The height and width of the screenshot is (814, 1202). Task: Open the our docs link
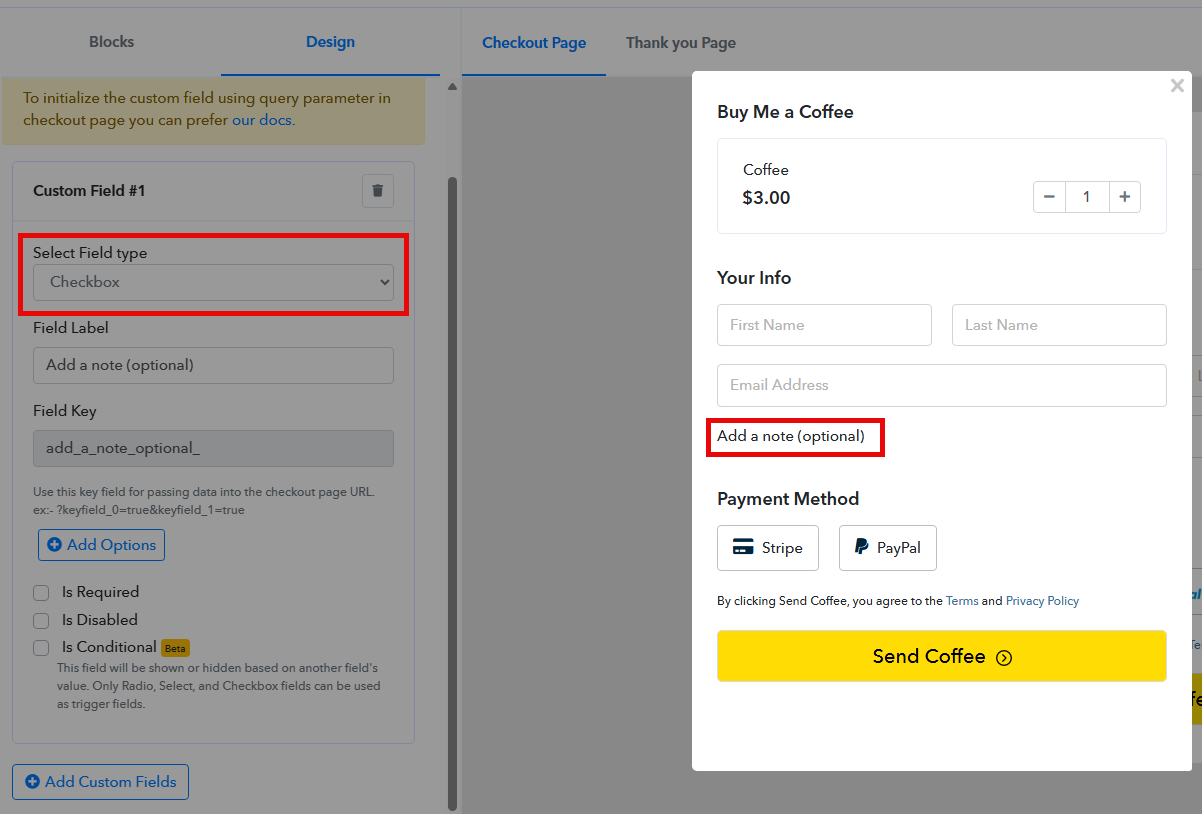[263, 120]
